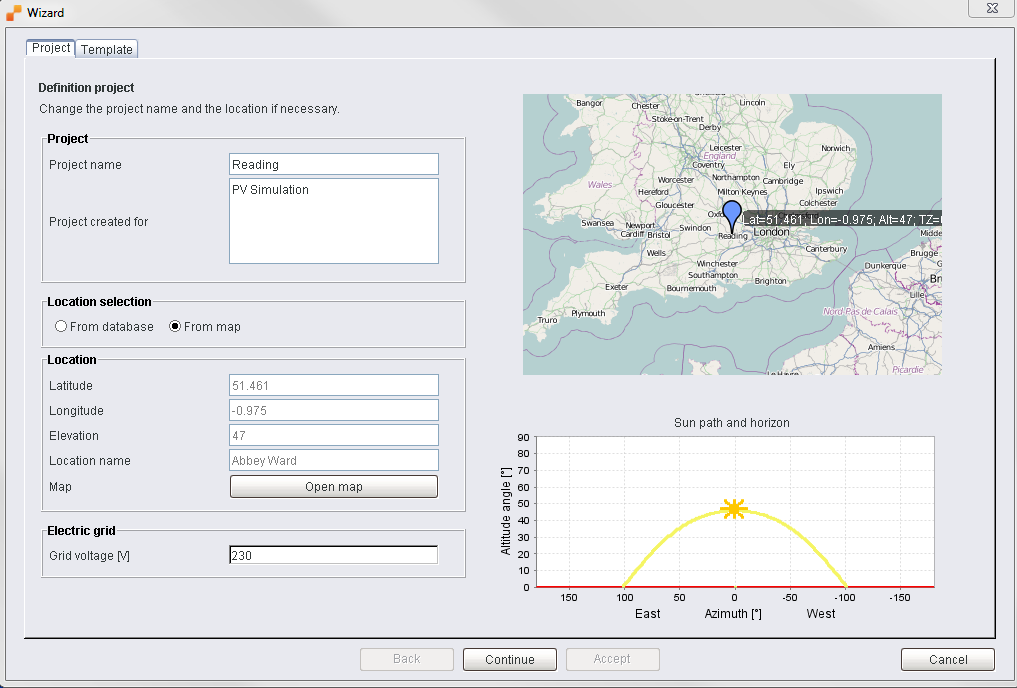Click the Wizard app icon in title bar
Image resolution: width=1017 pixels, height=688 pixels.
pyautogui.click(x=13, y=13)
